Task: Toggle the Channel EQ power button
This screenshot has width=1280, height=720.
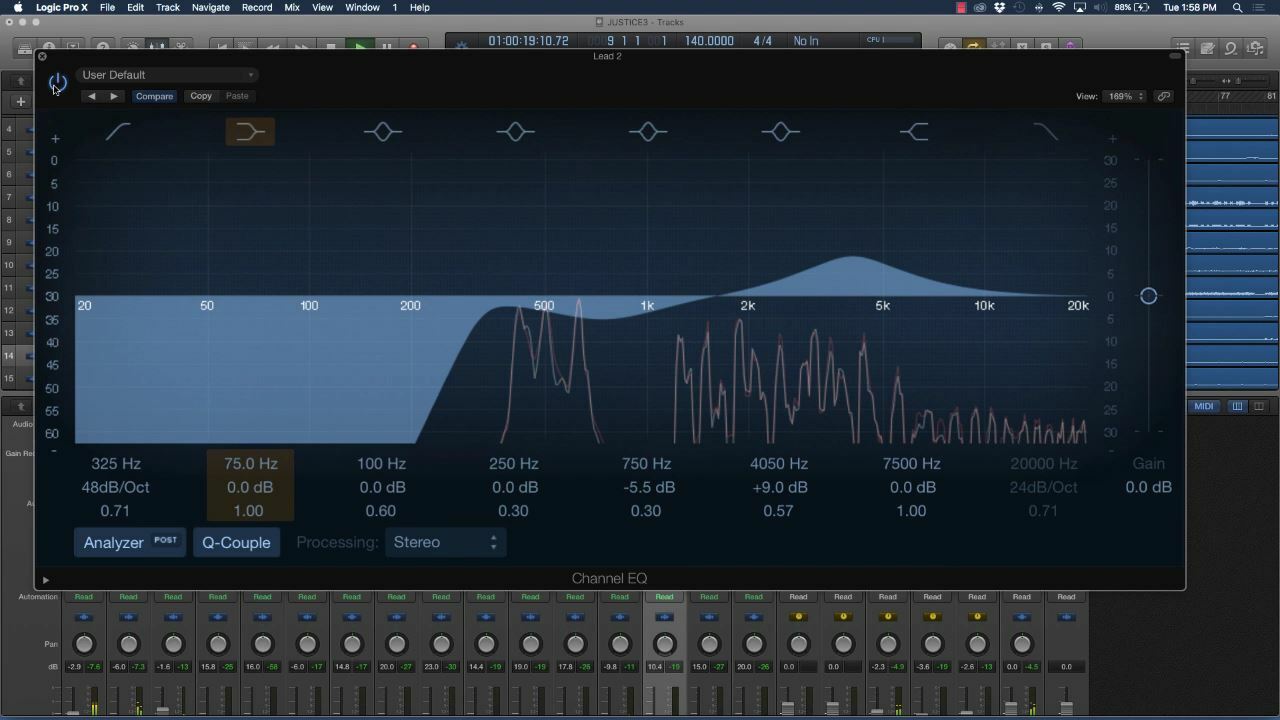Action: (58, 82)
